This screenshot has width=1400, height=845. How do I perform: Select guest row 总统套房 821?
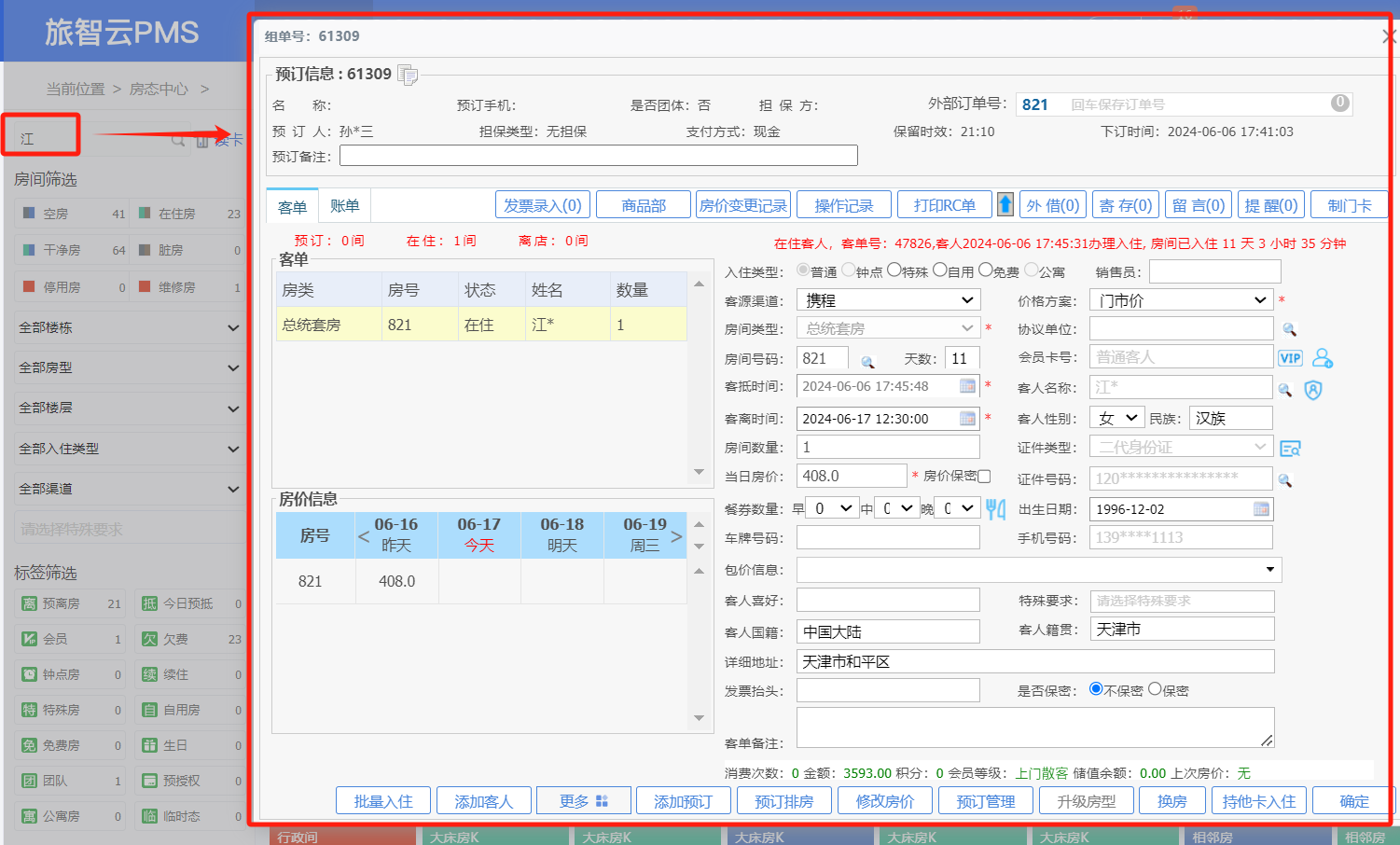[481, 325]
